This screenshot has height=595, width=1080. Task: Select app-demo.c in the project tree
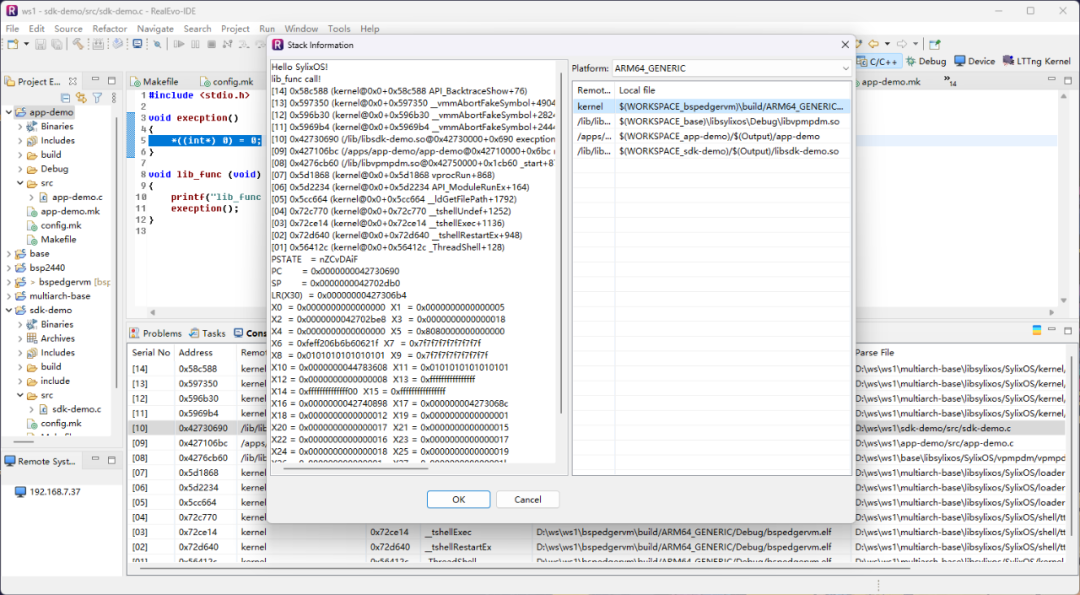coord(76,197)
